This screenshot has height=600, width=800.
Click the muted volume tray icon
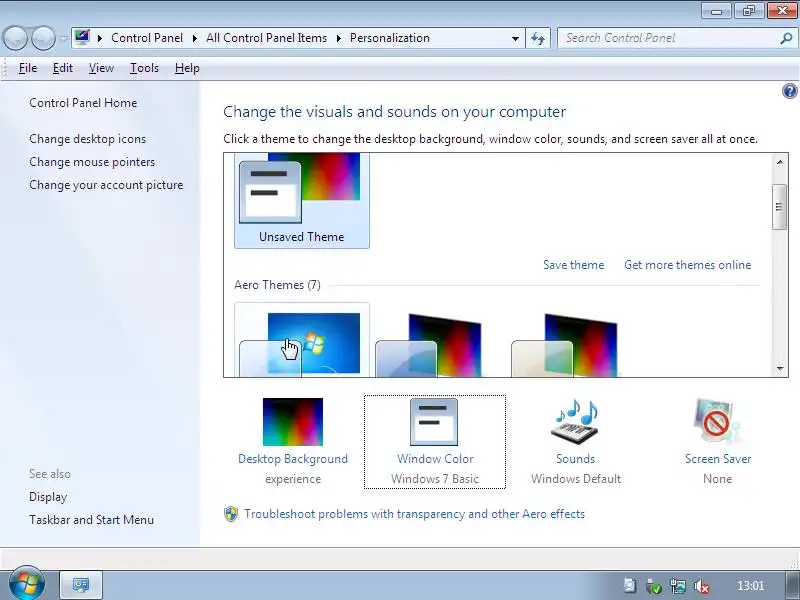click(x=703, y=586)
